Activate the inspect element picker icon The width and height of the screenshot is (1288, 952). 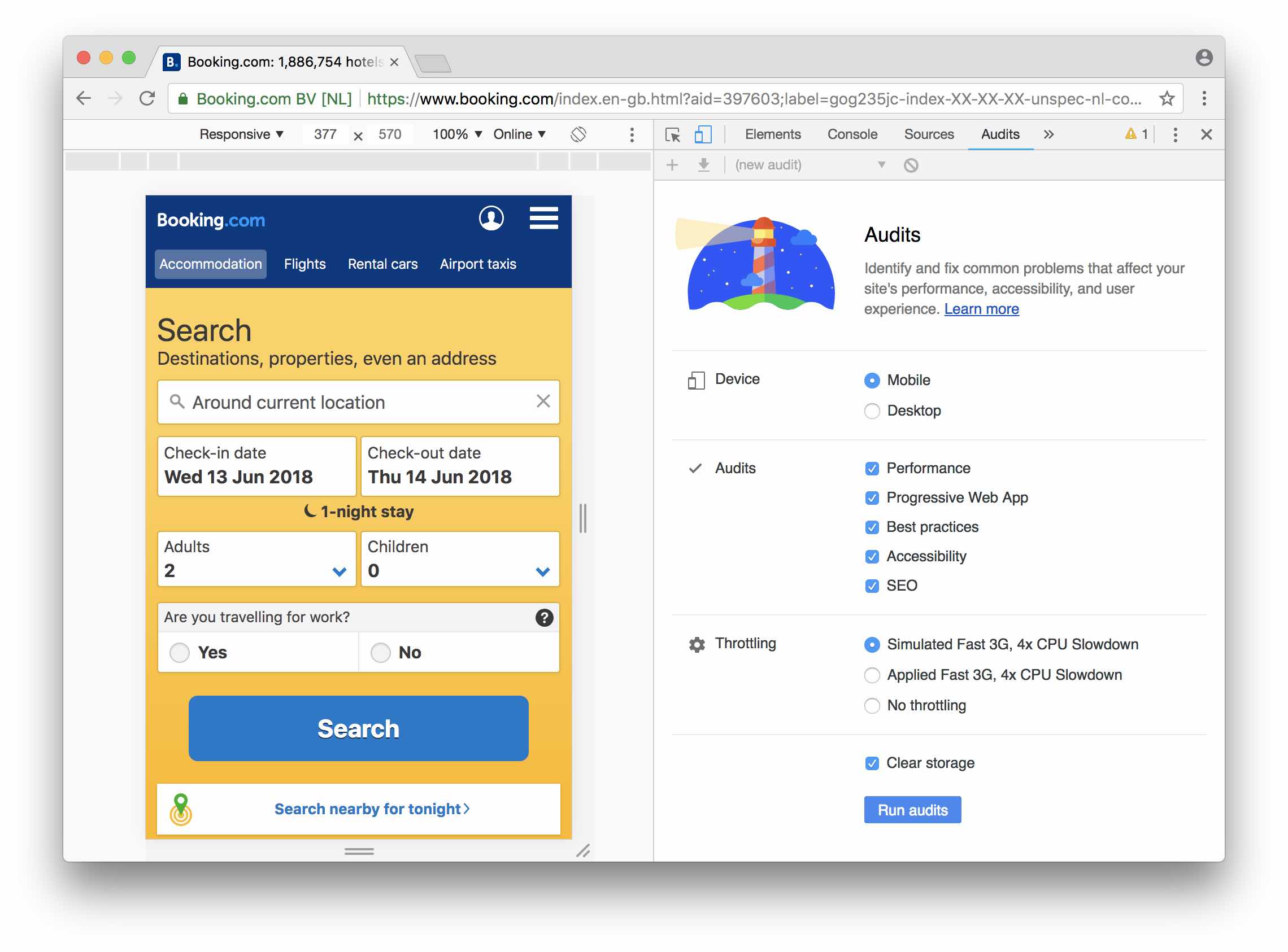click(672, 135)
